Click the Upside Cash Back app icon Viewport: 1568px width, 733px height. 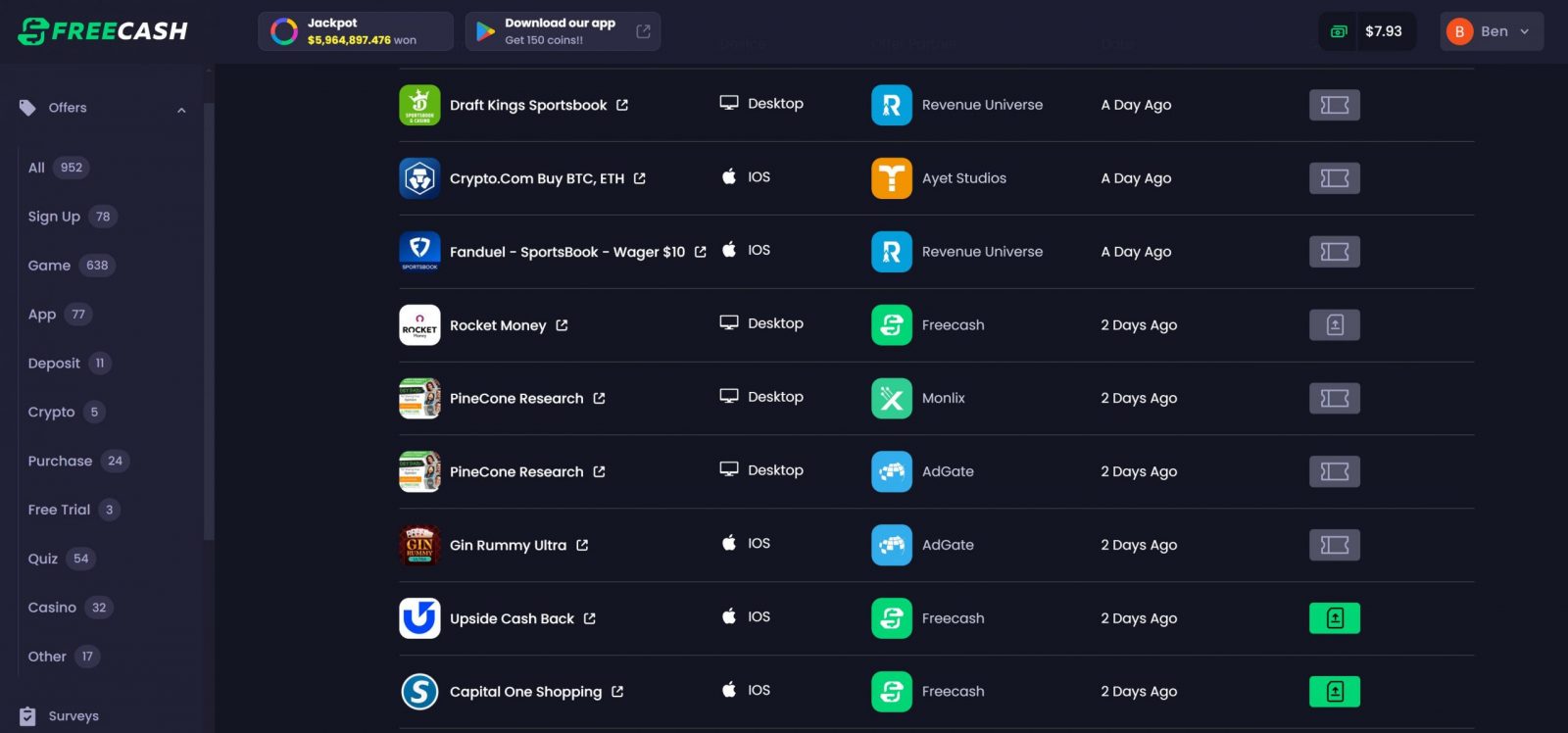pos(419,618)
